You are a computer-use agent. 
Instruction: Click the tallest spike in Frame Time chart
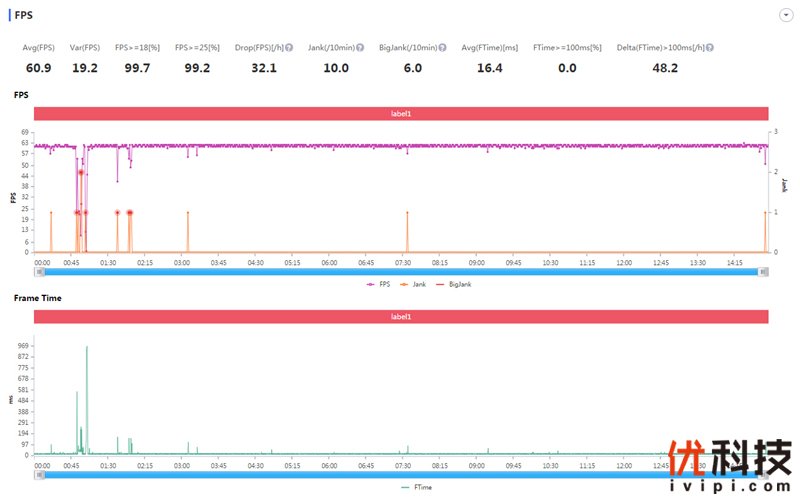point(87,348)
